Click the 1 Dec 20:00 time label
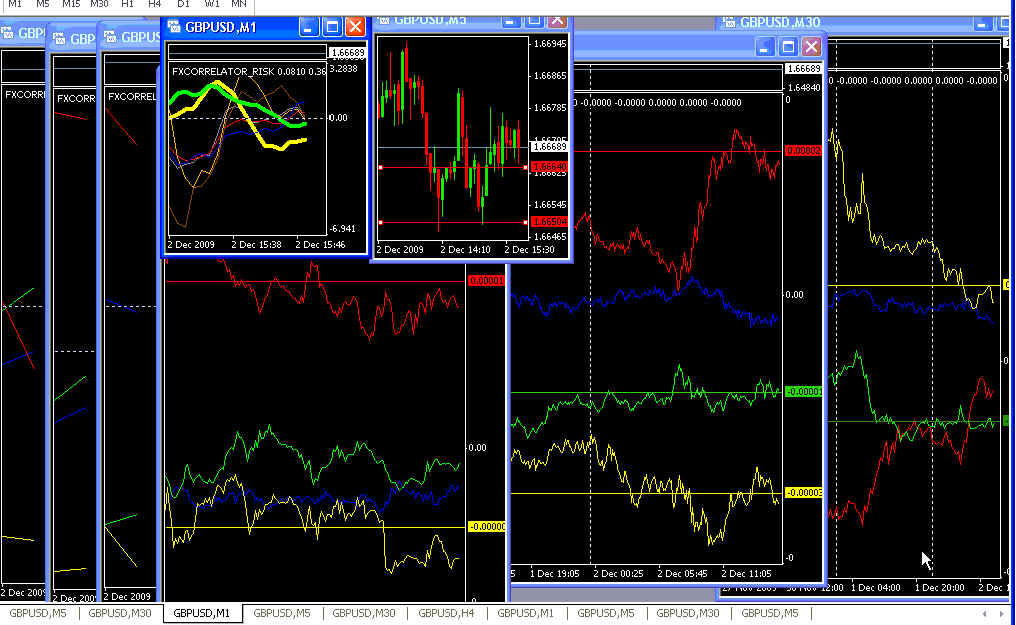The height and width of the screenshot is (625, 1016). (x=940, y=587)
